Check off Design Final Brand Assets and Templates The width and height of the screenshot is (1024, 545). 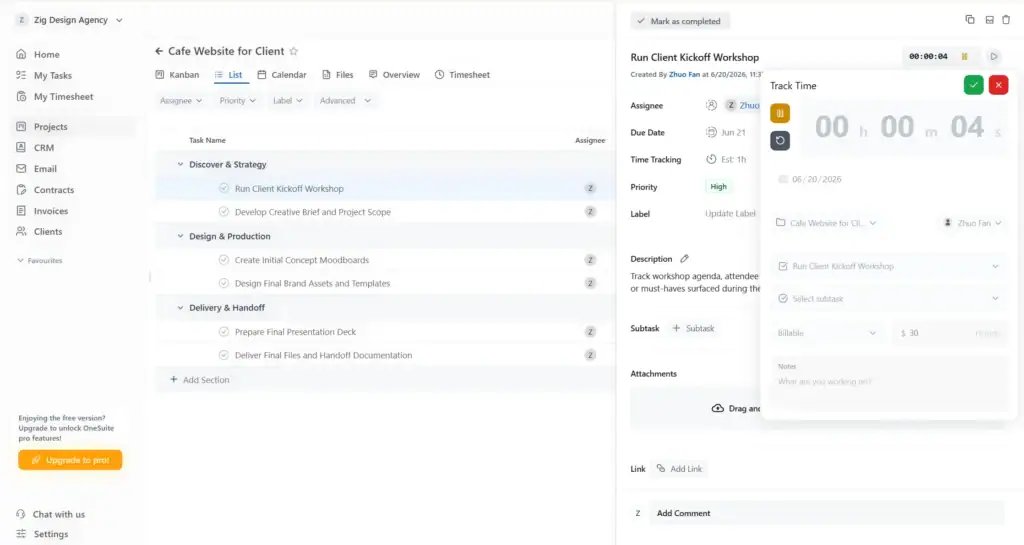(224, 283)
